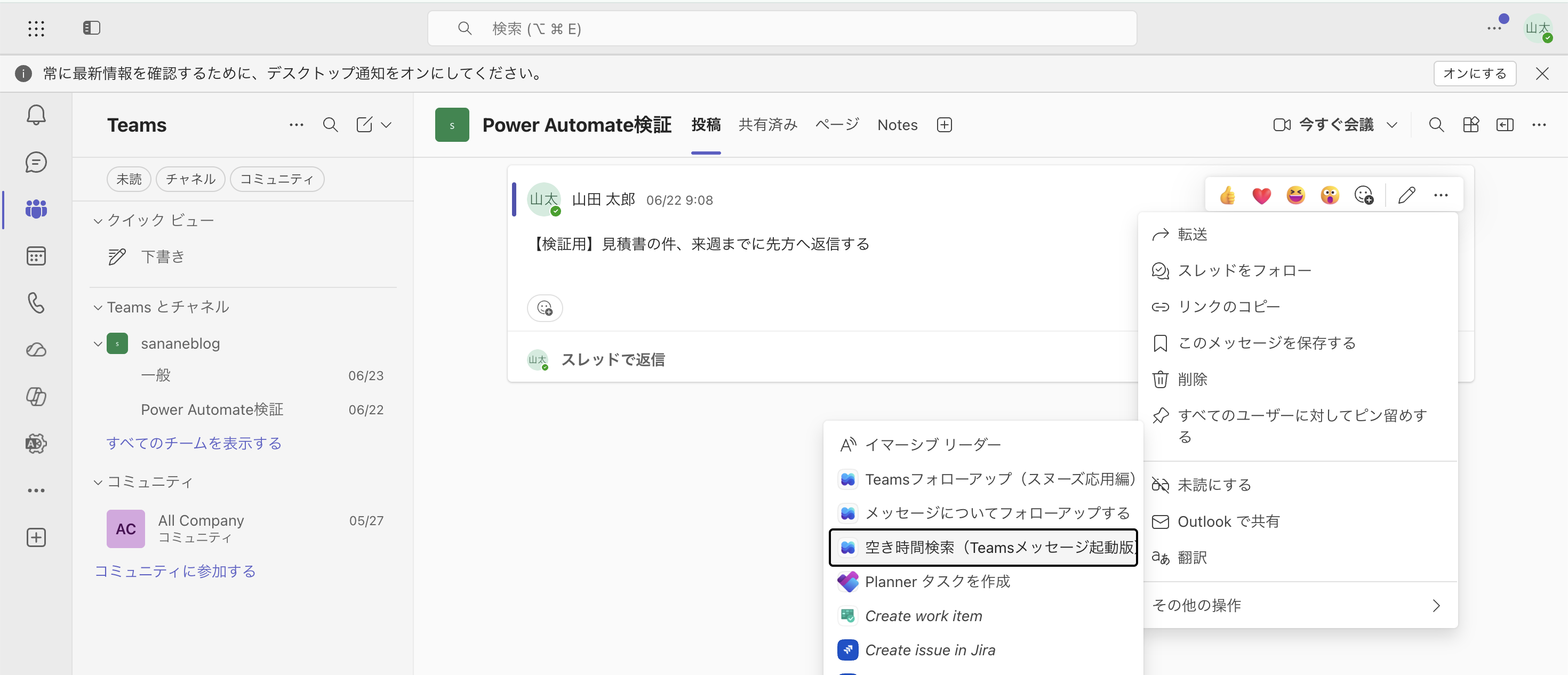Select 削除 from context menu

coord(1298,379)
